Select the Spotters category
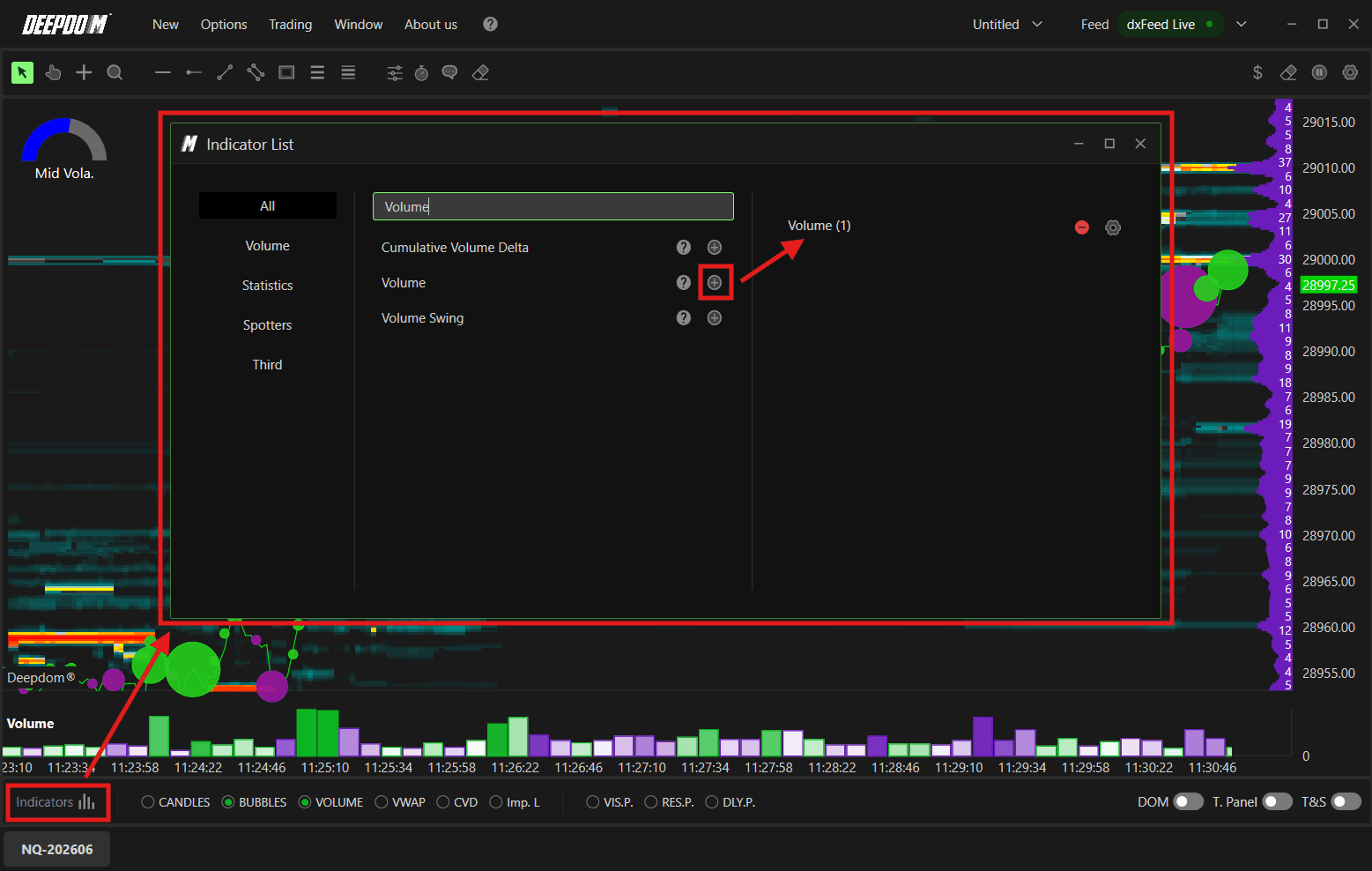This screenshot has height=871, width=1372. [x=268, y=325]
